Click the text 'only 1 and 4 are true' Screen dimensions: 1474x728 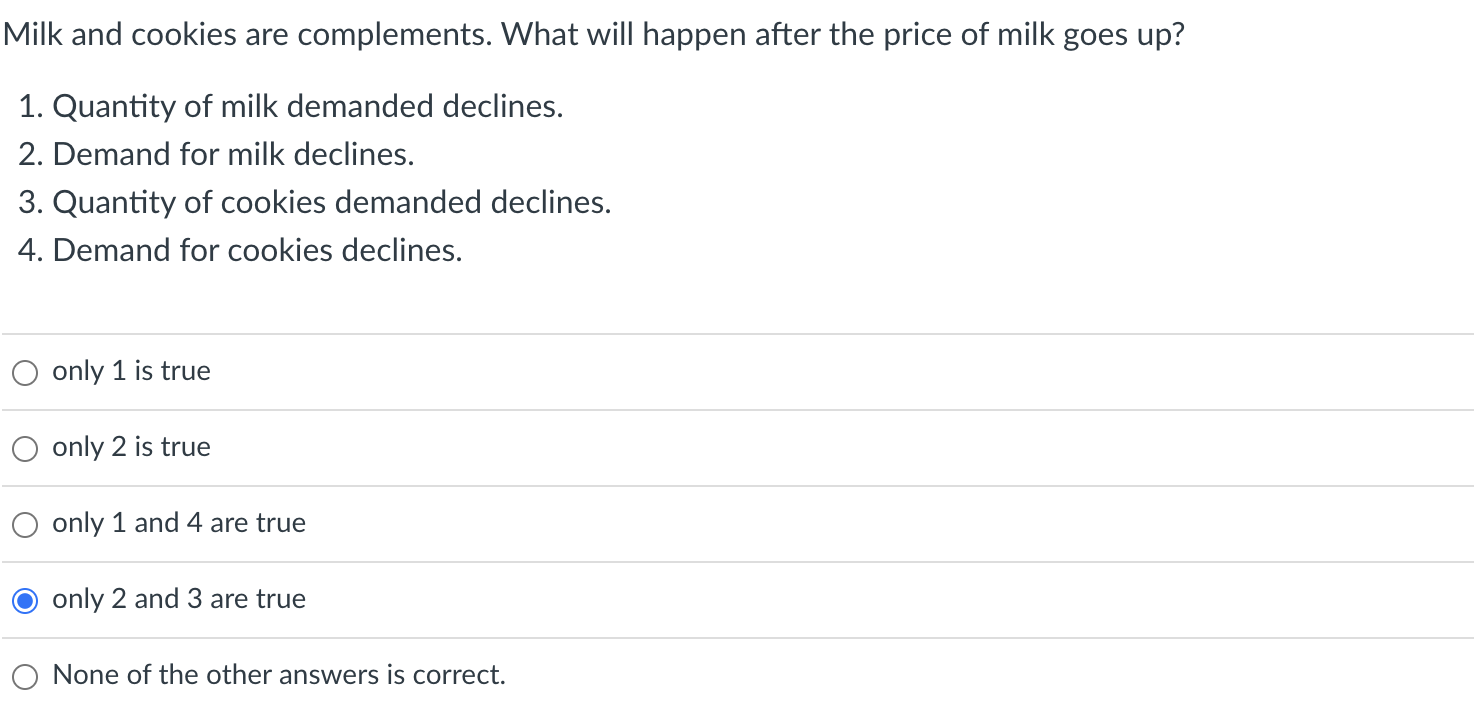(x=179, y=523)
